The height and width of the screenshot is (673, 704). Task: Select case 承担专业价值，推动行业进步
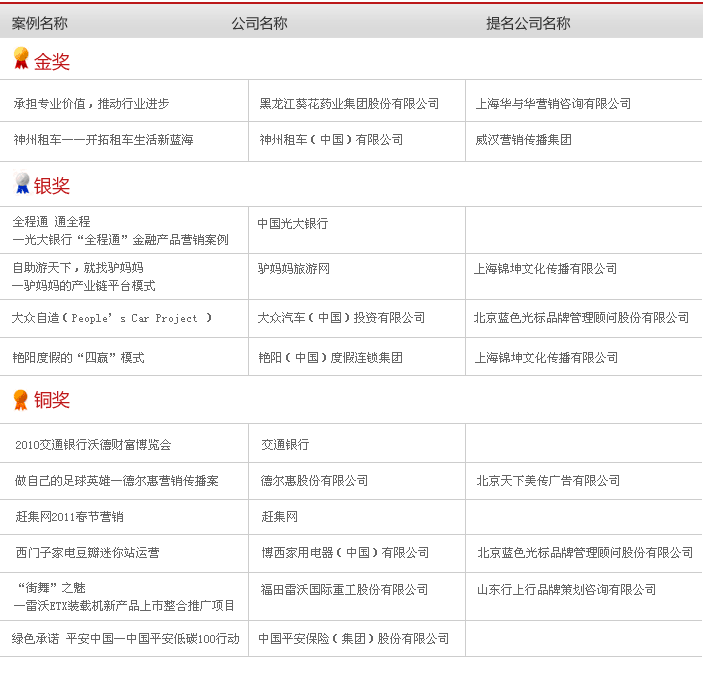(x=91, y=104)
